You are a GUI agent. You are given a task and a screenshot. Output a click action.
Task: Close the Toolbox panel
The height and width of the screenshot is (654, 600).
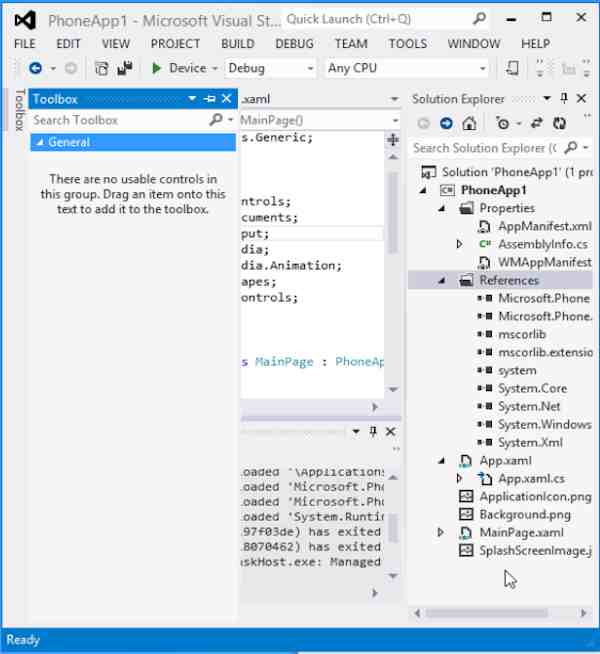click(x=226, y=98)
